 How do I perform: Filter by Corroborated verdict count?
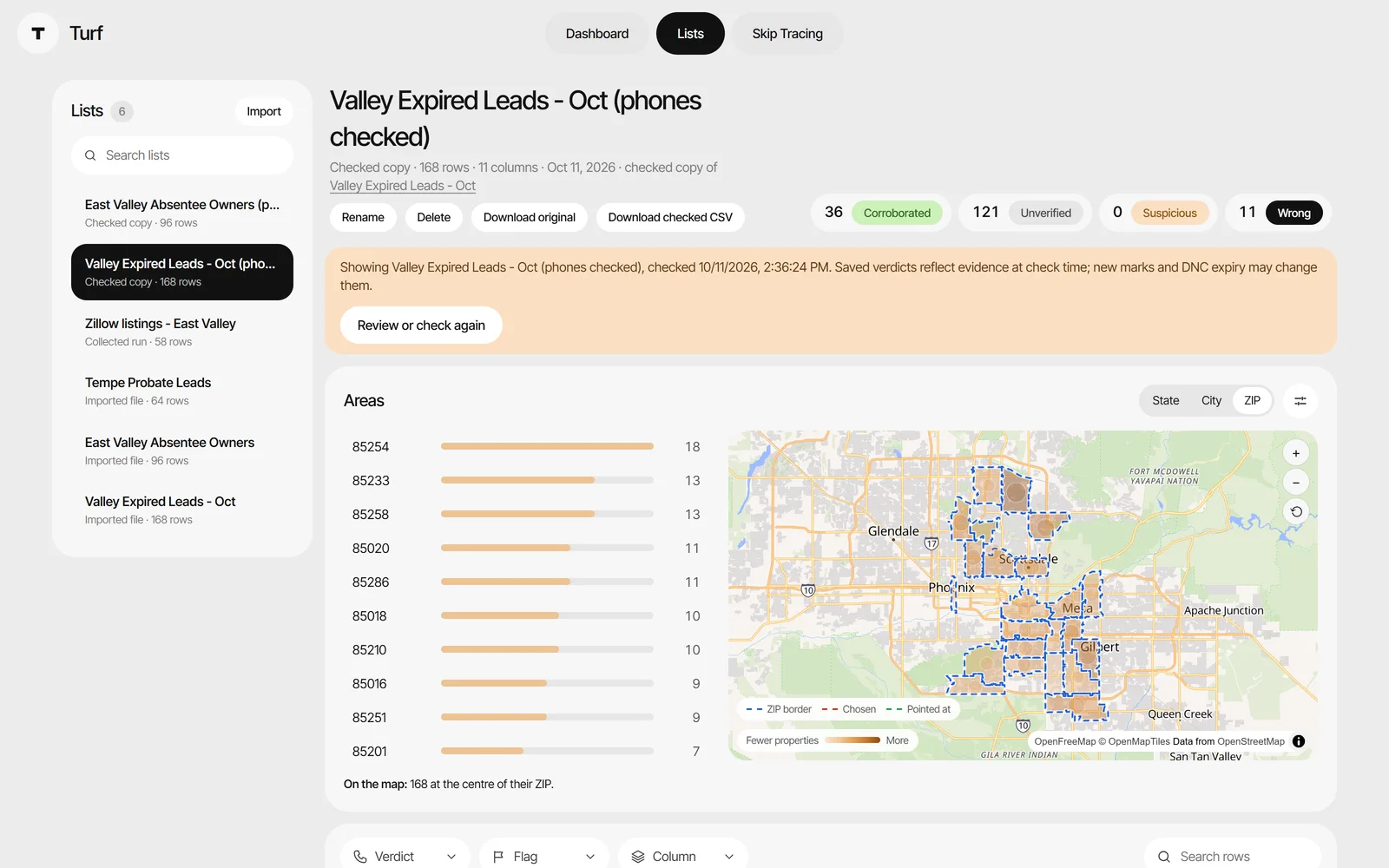(x=881, y=213)
